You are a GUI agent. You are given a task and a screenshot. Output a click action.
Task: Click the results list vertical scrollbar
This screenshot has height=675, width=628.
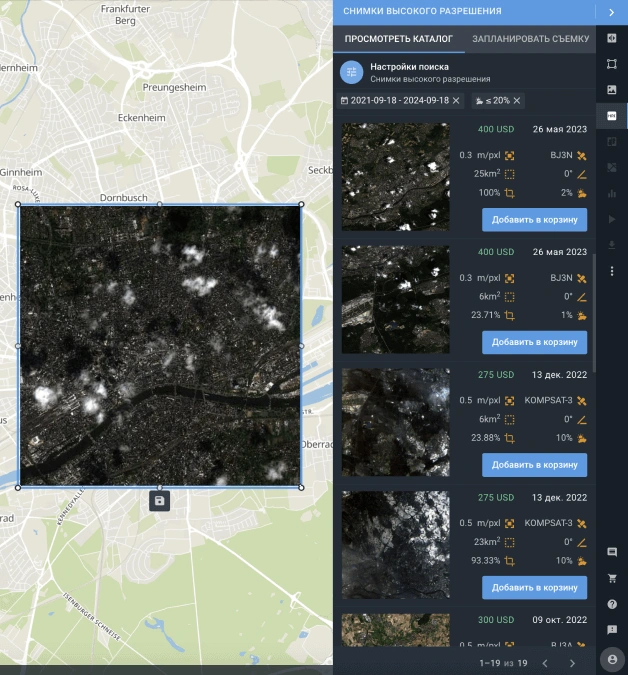[594, 313]
